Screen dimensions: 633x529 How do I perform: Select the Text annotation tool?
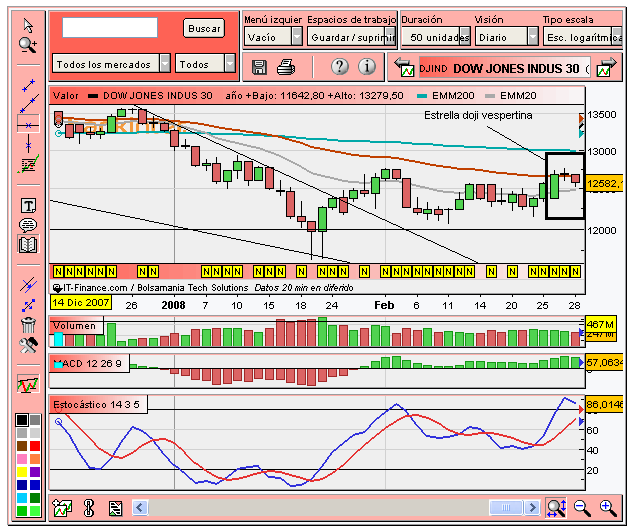coord(28,206)
